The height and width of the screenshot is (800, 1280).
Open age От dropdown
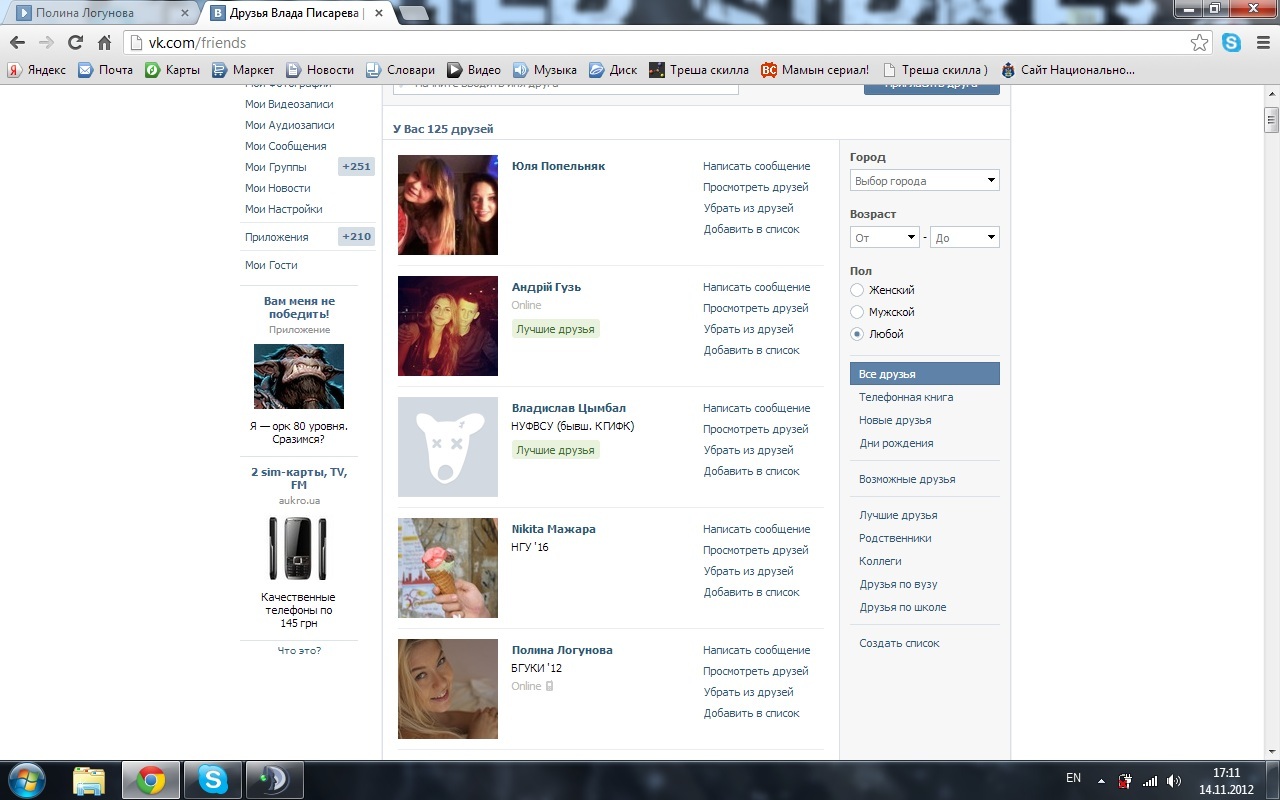884,237
